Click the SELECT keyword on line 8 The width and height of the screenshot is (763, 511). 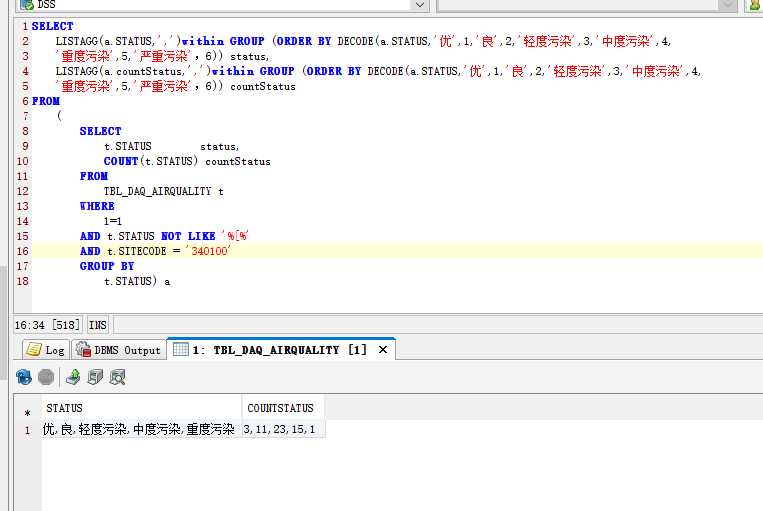point(100,131)
